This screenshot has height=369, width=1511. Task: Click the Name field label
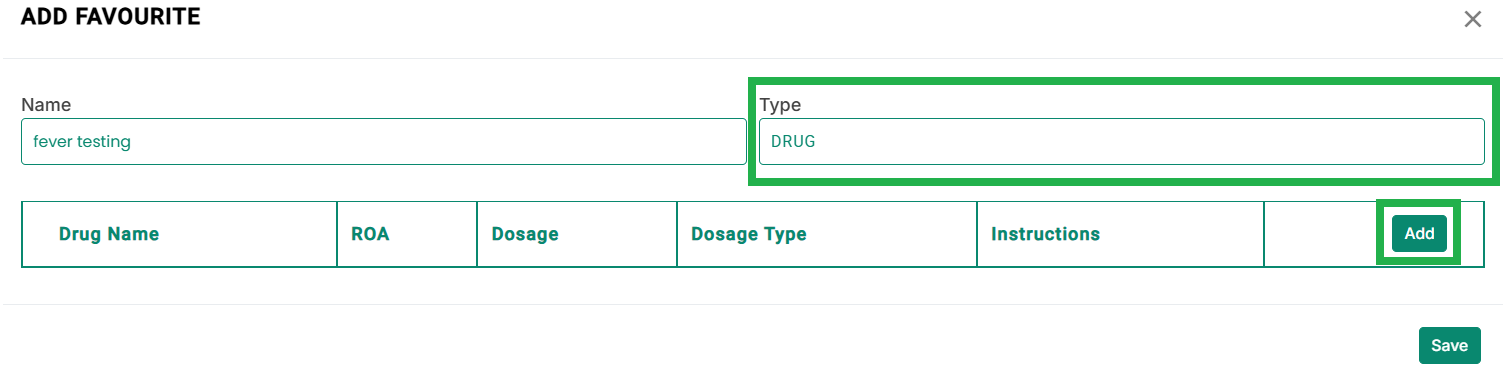pyautogui.click(x=46, y=104)
